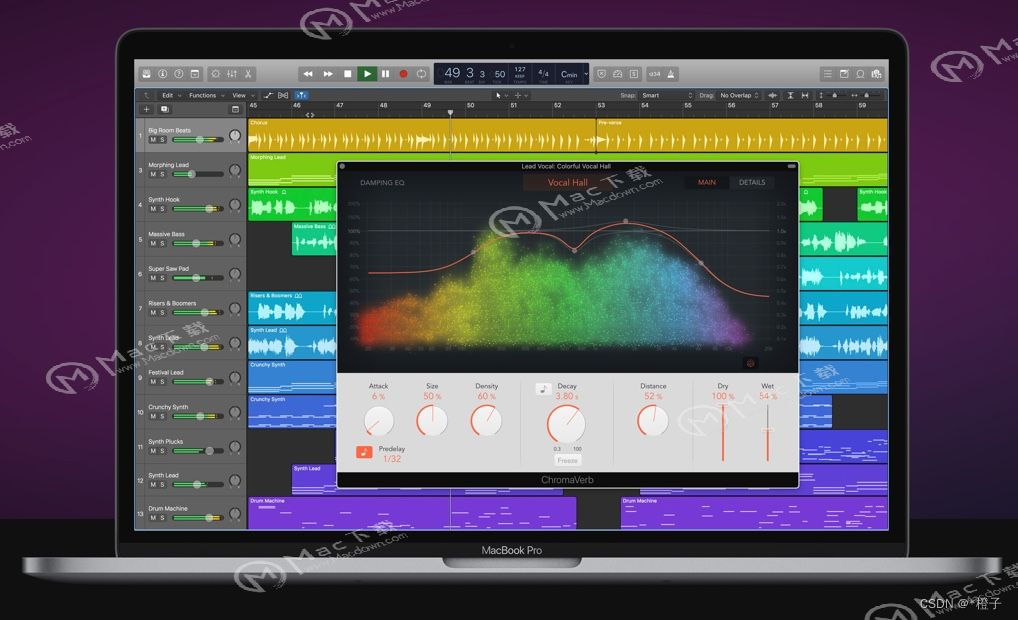The width and height of the screenshot is (1018, 620).
Task: Start playback with green Play button
Action: (367, 74)
